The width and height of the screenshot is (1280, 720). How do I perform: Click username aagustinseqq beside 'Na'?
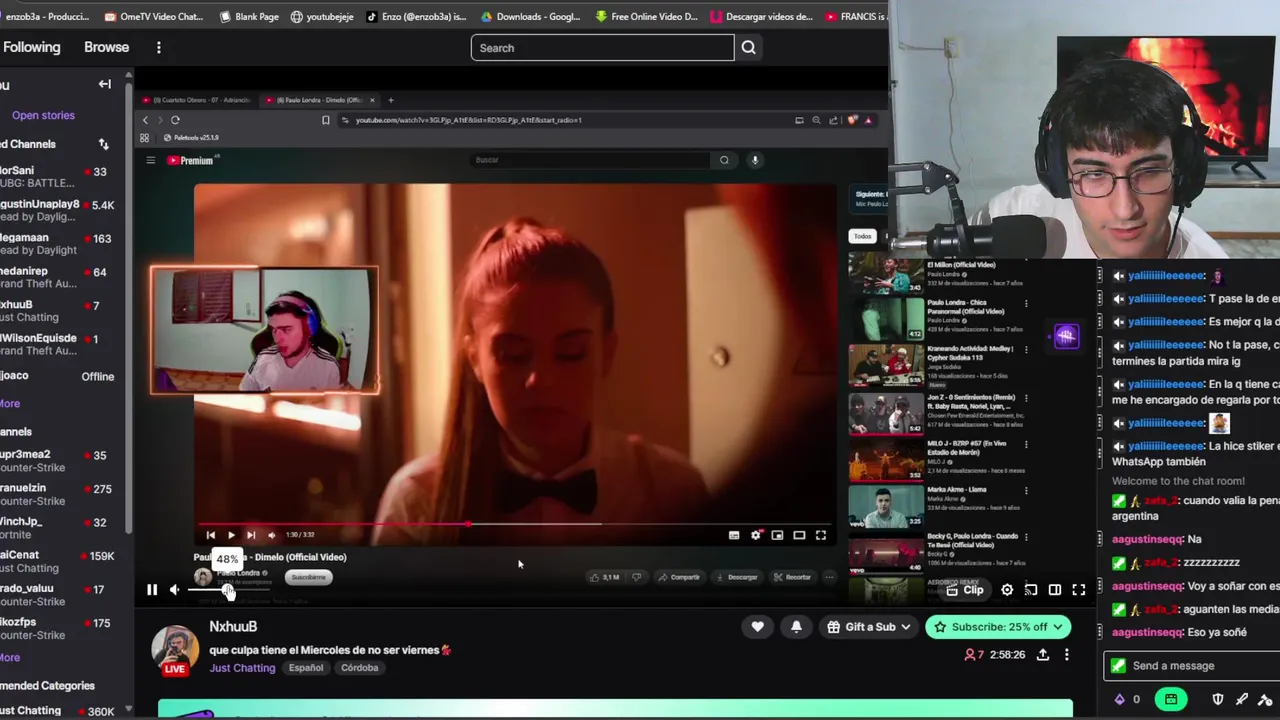tap(1147, 539)
